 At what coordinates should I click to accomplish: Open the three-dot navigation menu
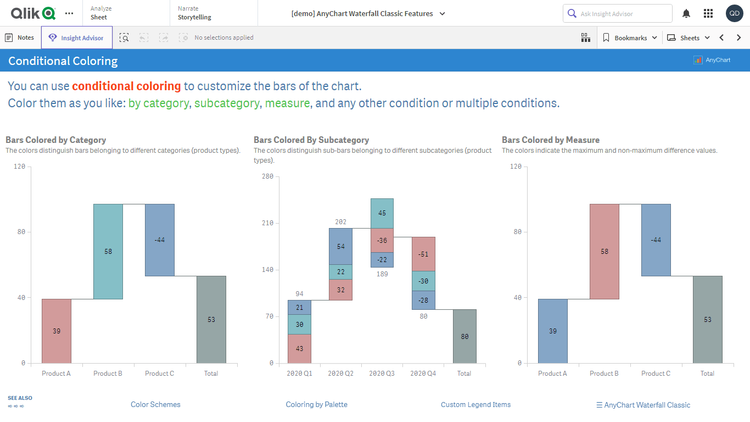(68, 13)
